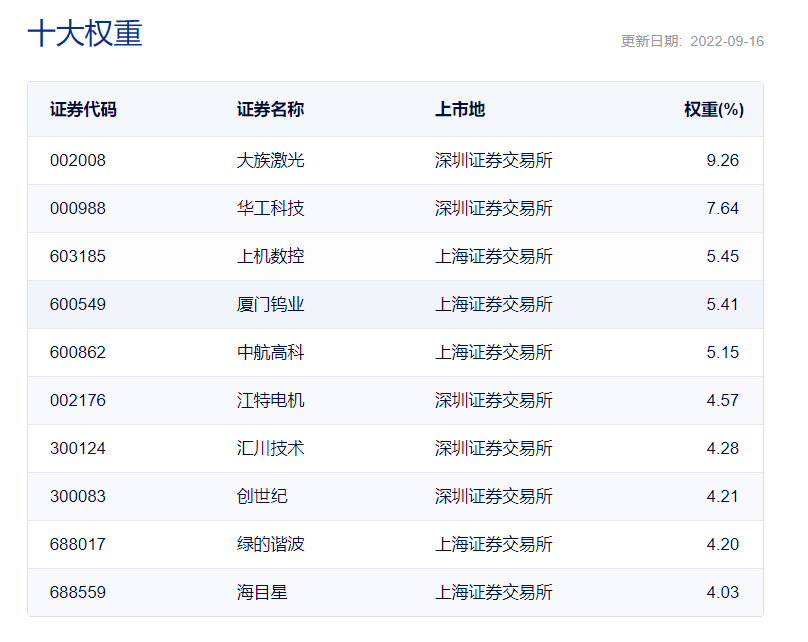Viewport: 808px width, 642px height.
Task: Select security code 688559
Action: coord(78,592)
